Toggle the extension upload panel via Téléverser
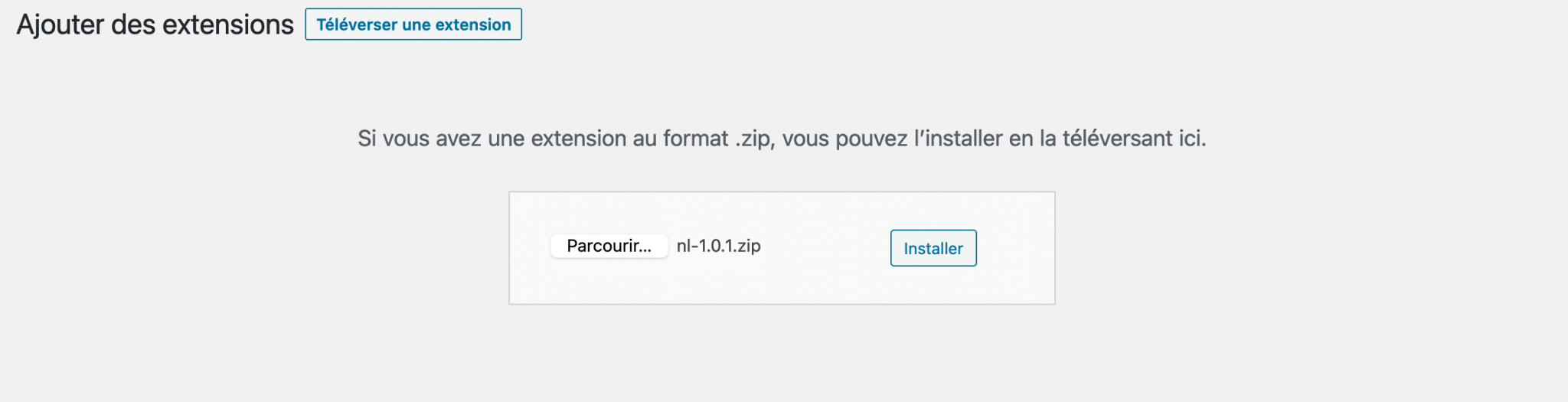This screenshot has height=402, width=1568. click(413, 25)
